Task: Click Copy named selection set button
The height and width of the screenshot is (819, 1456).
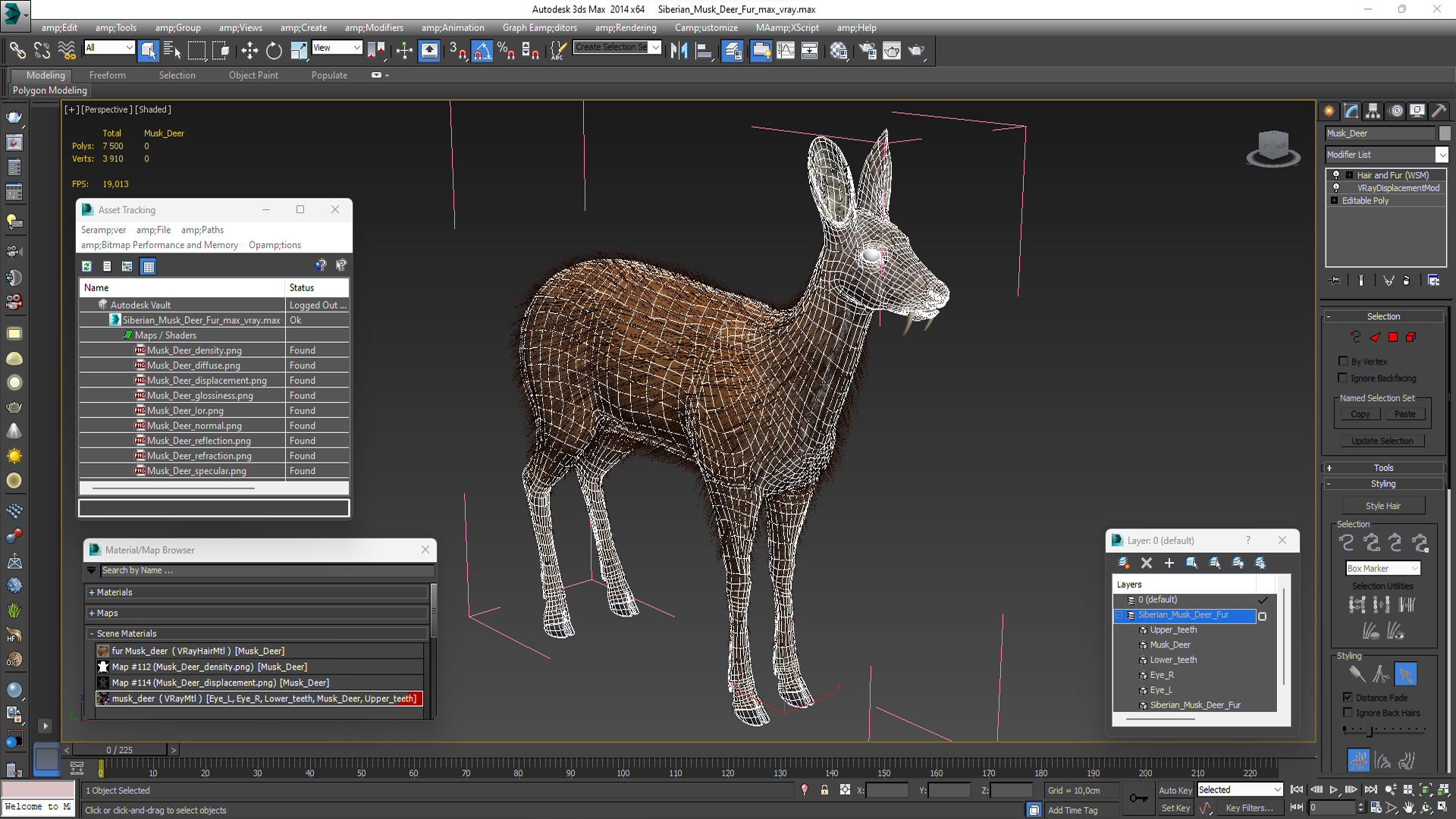Action: pos(1360,414)
